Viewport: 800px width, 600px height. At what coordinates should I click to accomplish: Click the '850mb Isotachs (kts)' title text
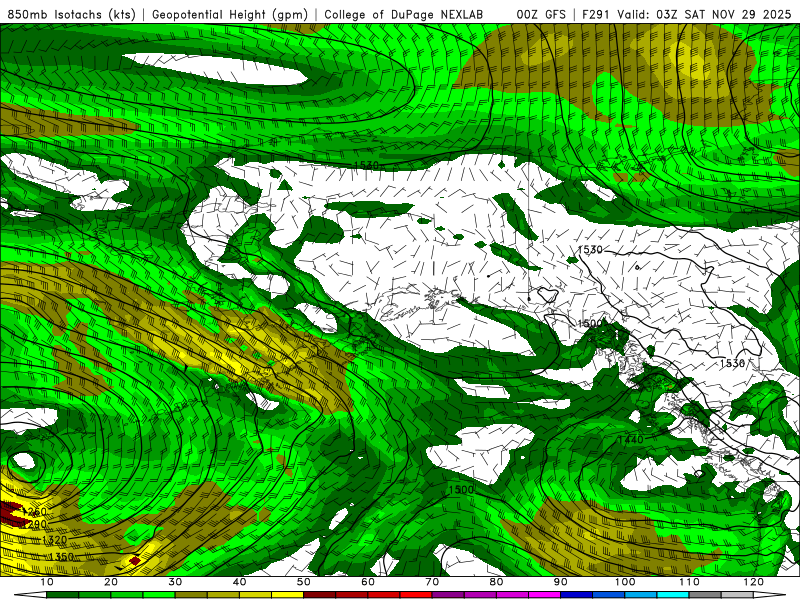point(71,15)
